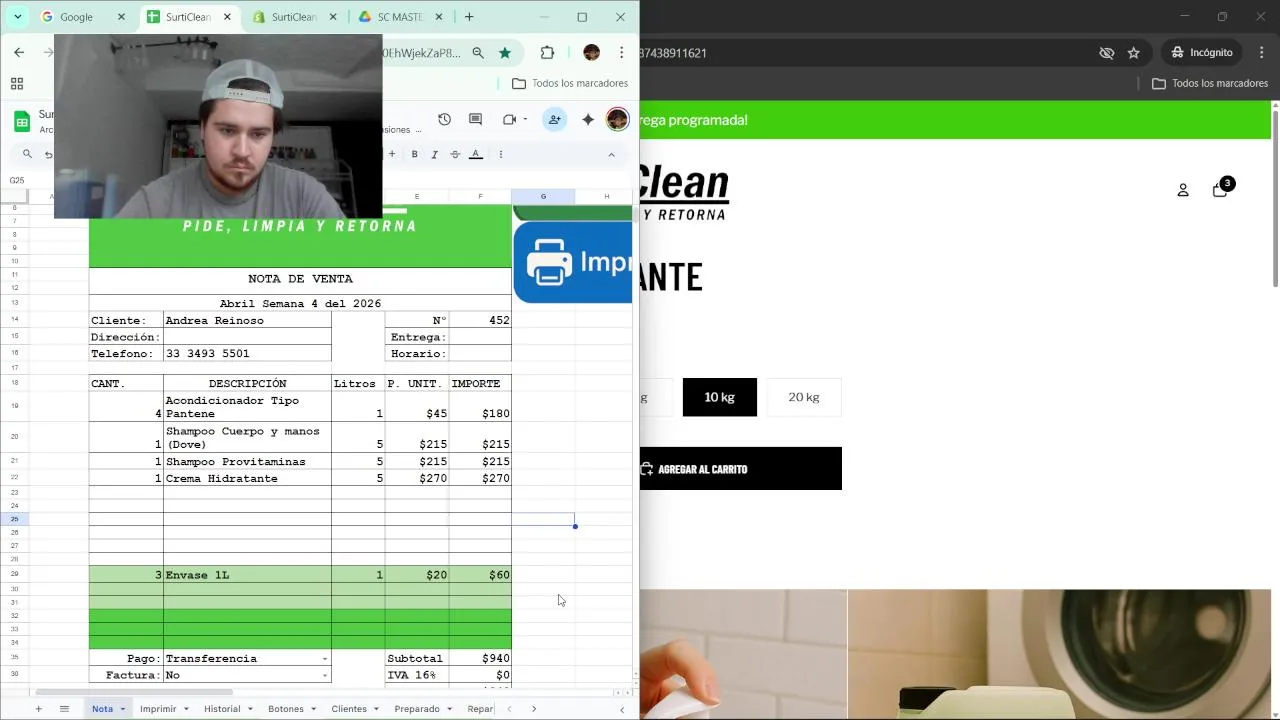The image size is (1280, 720).
Task: Switch to the Imprimir sheet tab
Action: (158, 709)
